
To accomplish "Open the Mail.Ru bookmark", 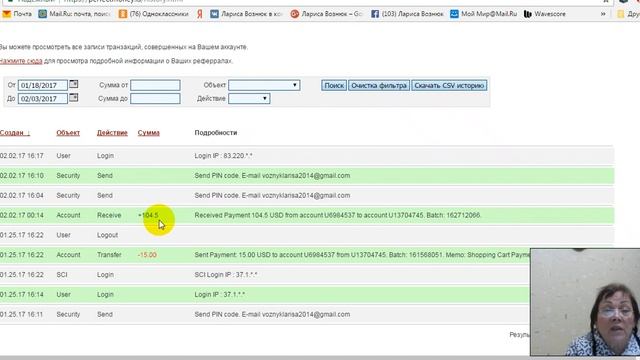I will click(74, 14).
